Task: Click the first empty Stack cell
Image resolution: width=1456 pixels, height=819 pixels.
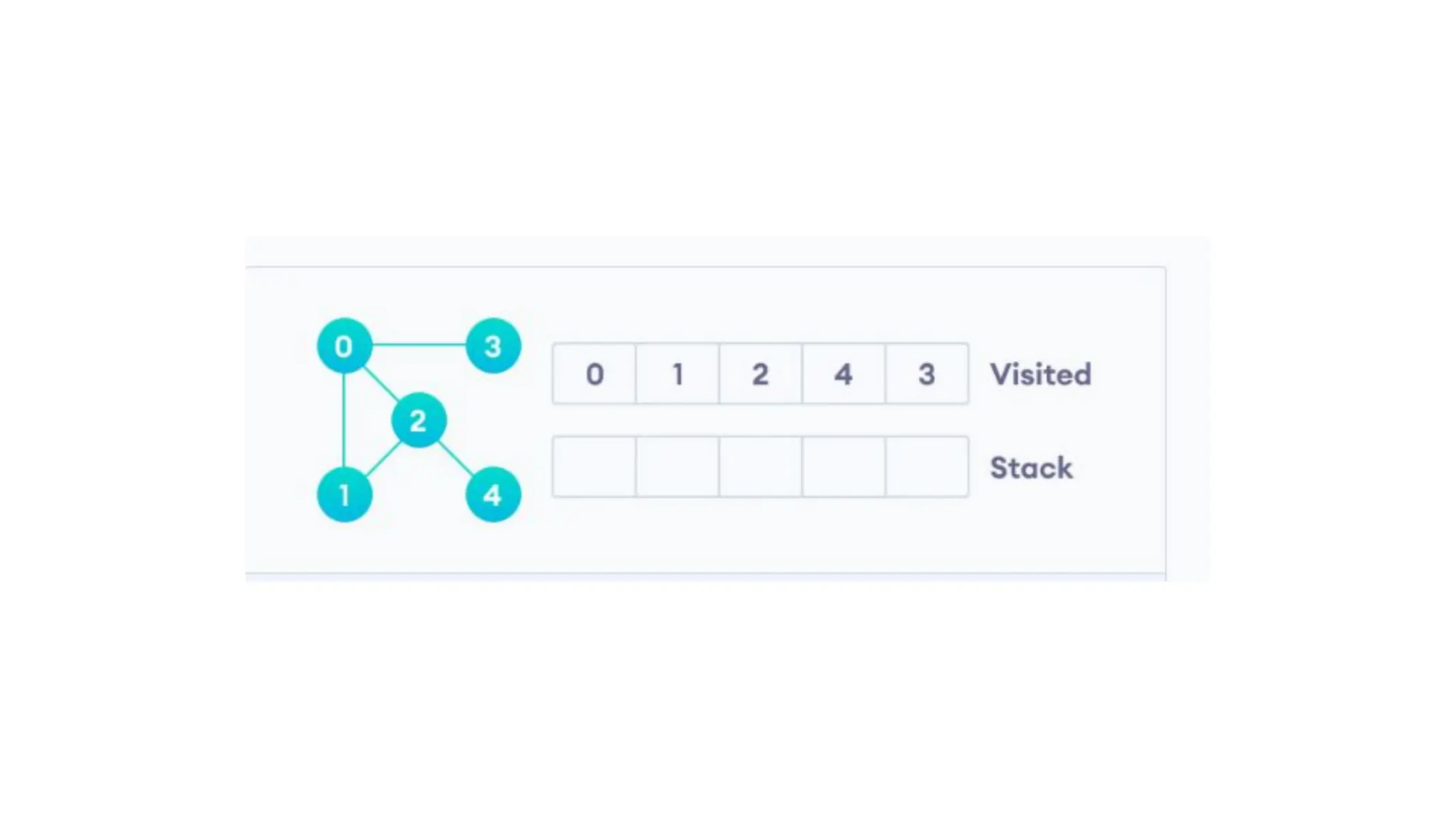Action: pyautogui.click(x=594, y=467)
